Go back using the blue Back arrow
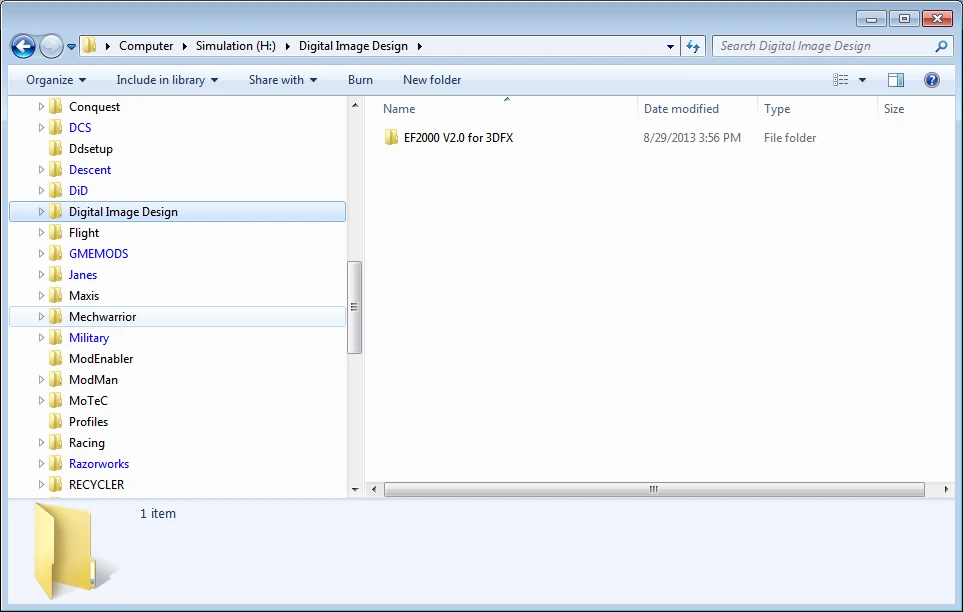The width and height of the screenshot is (963, 612). click(23, 46)
